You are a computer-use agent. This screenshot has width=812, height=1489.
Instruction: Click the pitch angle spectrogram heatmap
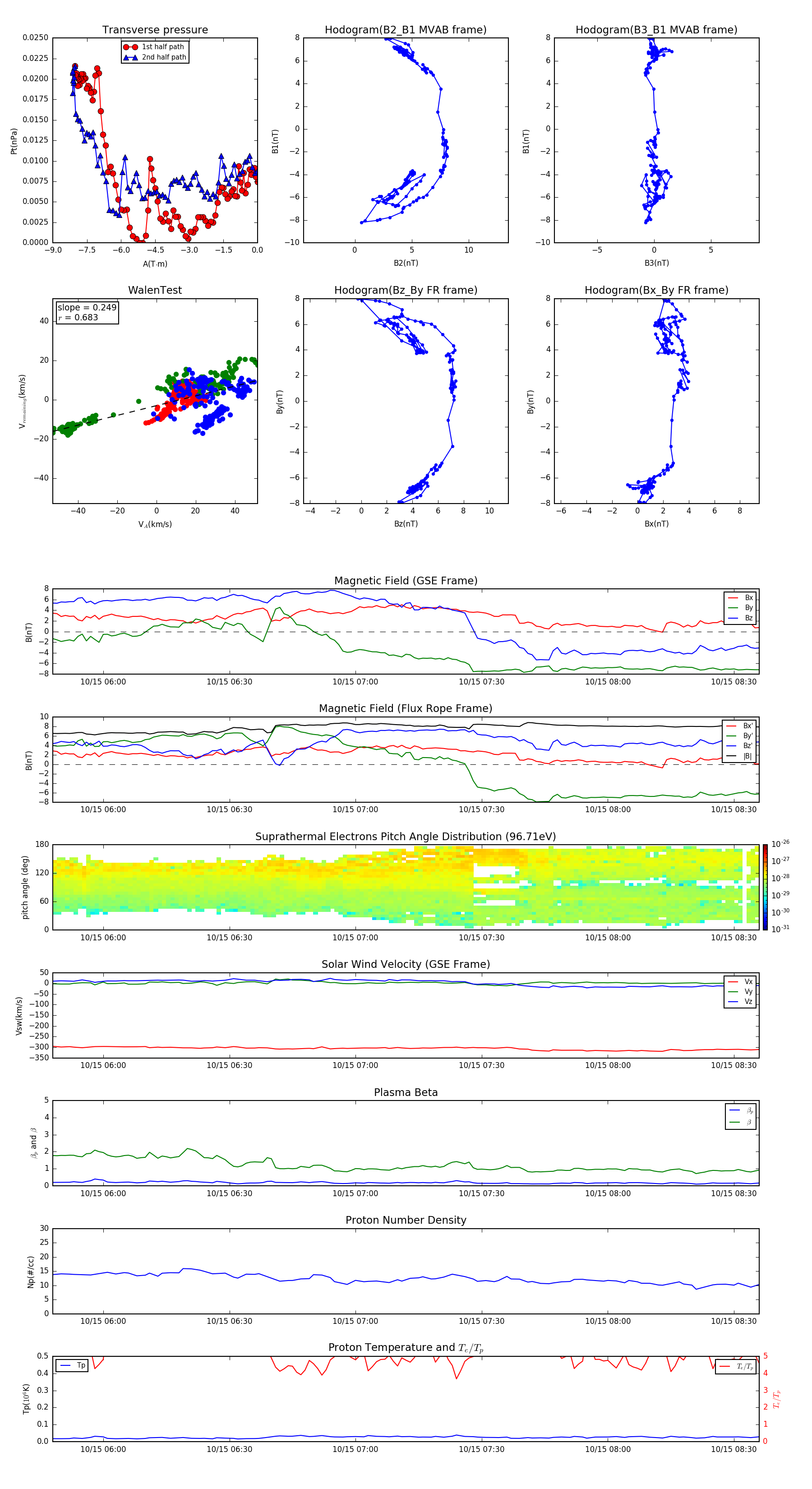click(x=406, y=887)
